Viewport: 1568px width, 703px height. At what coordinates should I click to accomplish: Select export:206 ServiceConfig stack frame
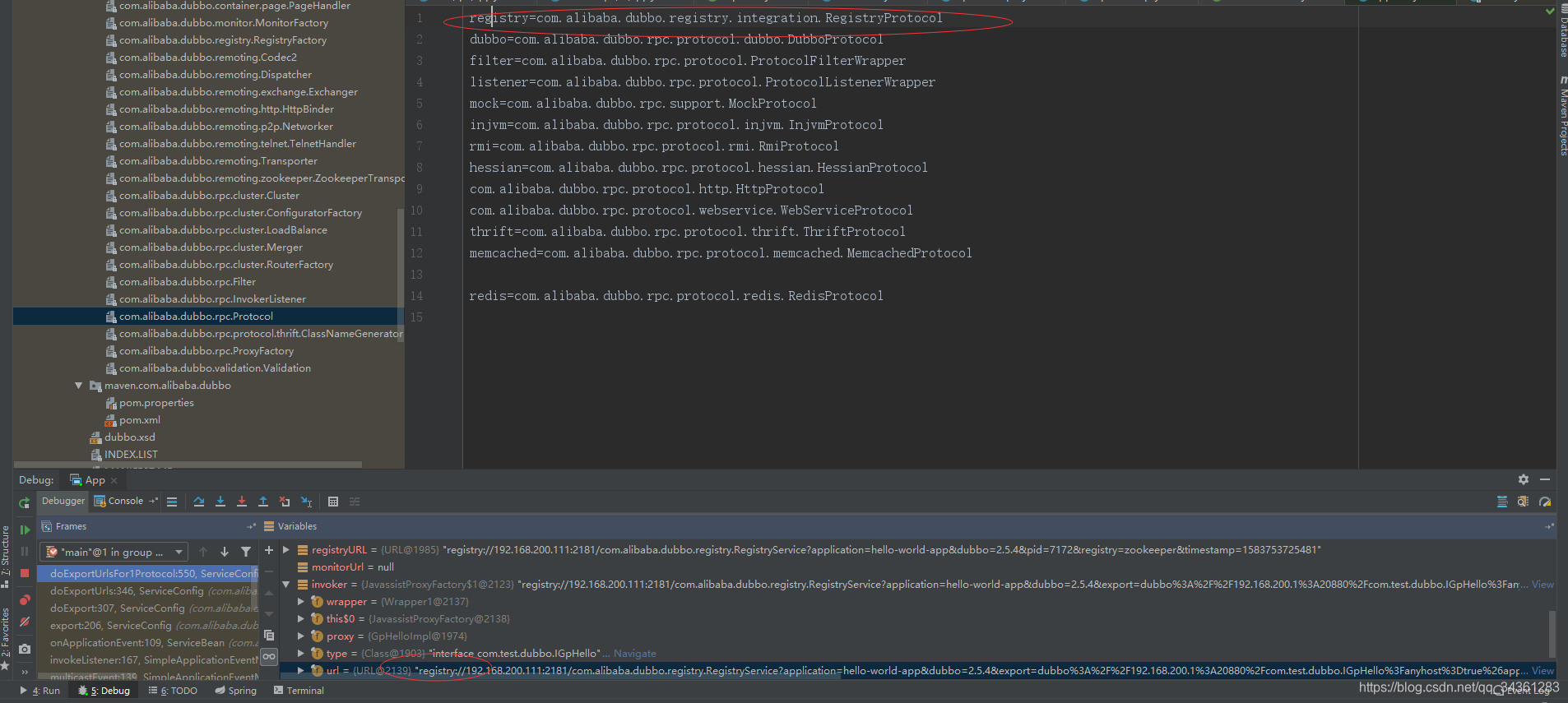154,626
